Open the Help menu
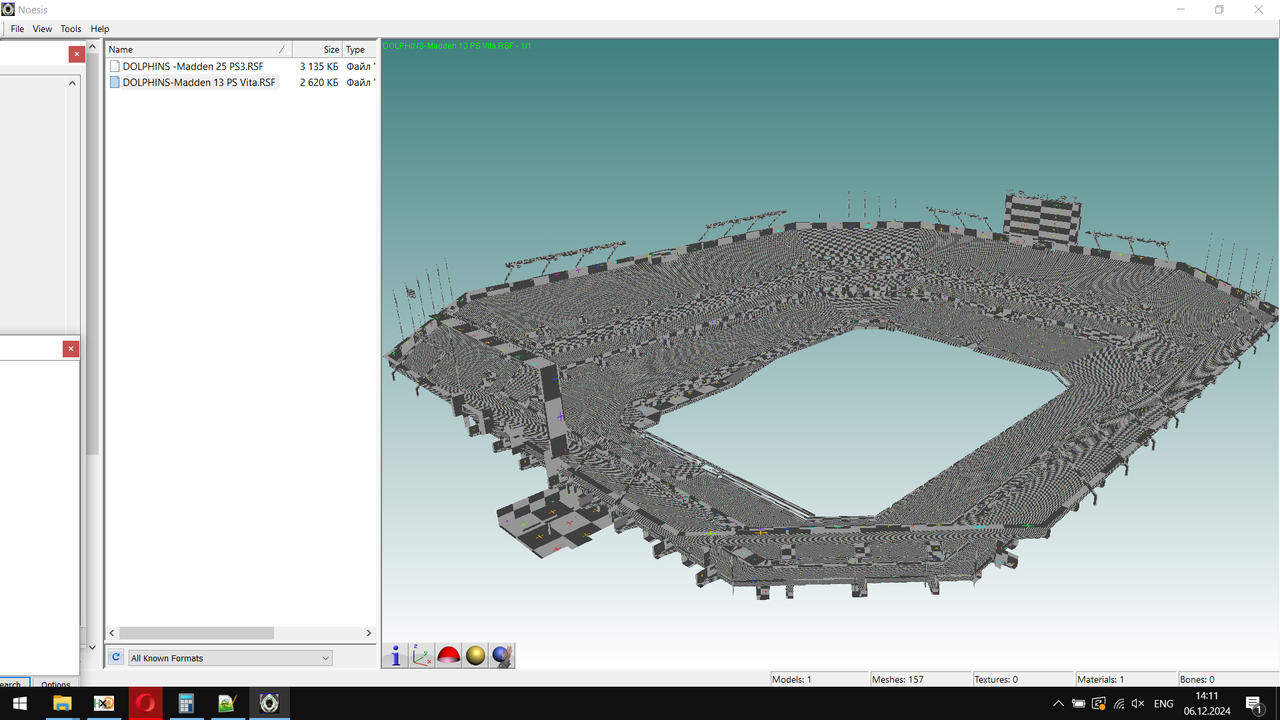This screenshot has width=1280, height=720. click(x=100, y=29)
